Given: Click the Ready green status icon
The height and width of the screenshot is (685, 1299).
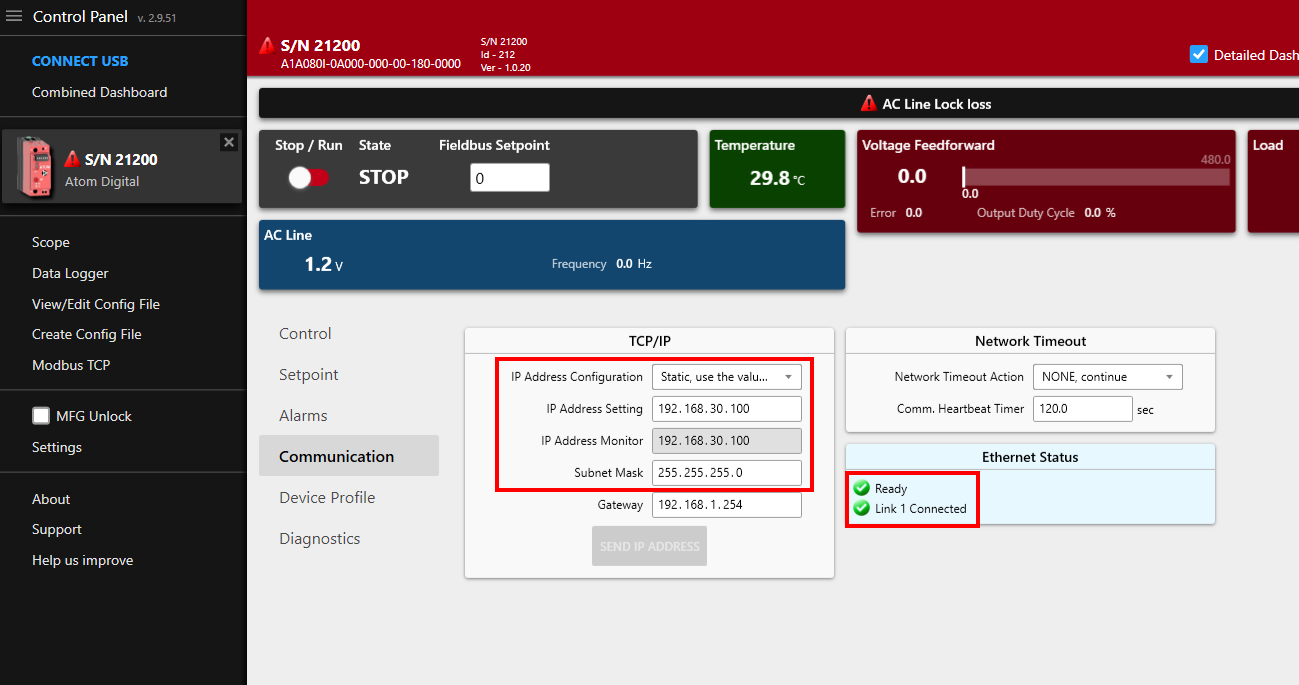Looking at the screenshot, I should (861, 489).
